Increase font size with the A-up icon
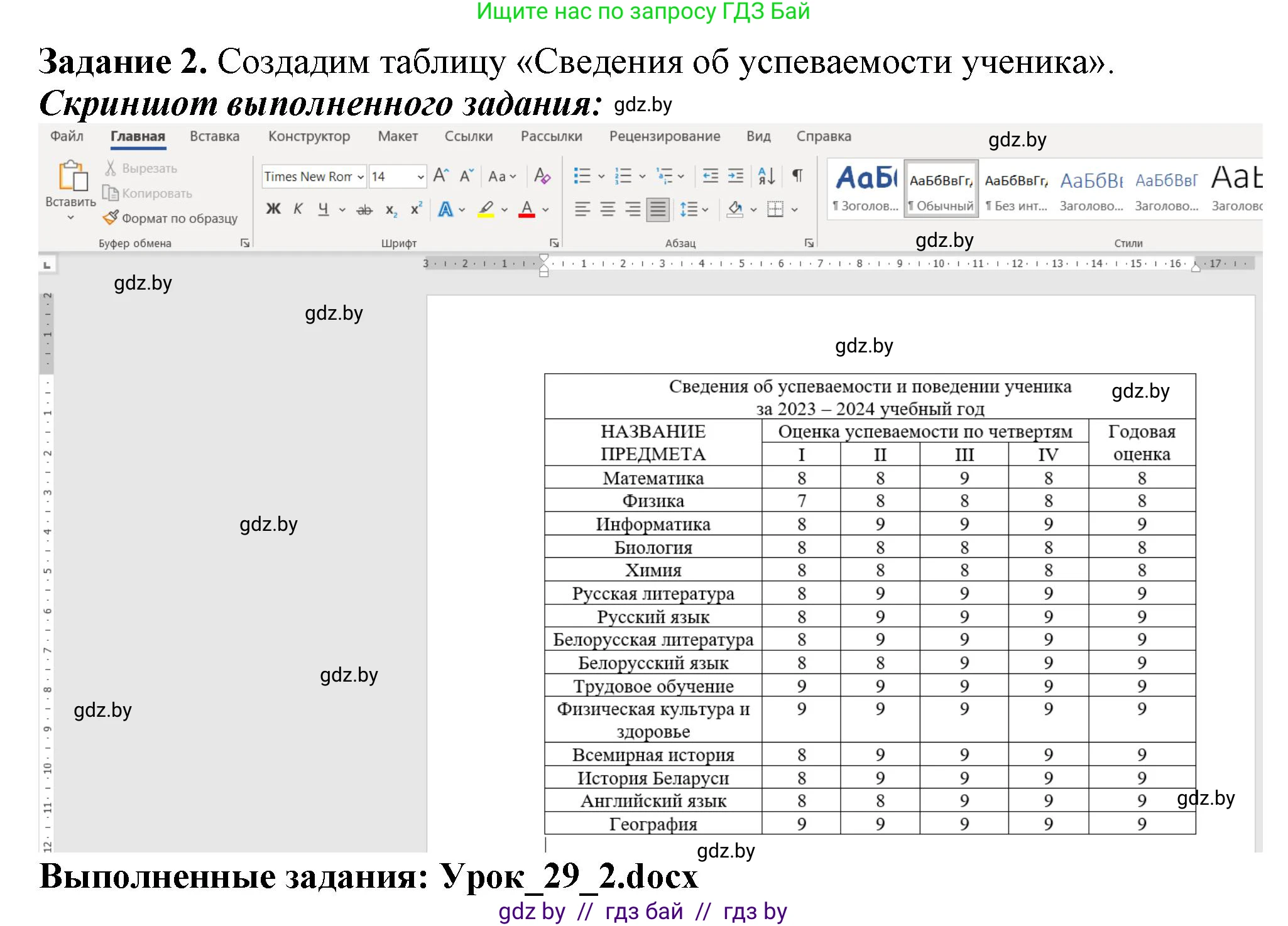Viewport: 1288px width, 926px height. [x=441, y=175]
